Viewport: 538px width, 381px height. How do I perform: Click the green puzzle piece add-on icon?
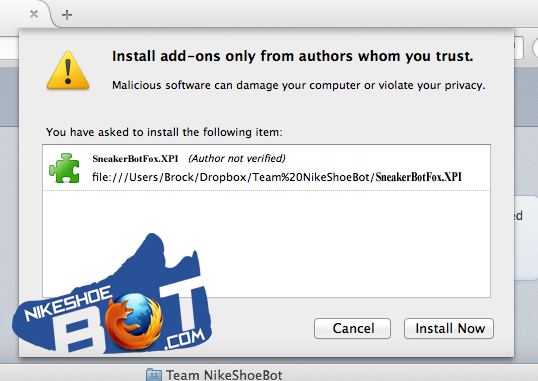64,168
